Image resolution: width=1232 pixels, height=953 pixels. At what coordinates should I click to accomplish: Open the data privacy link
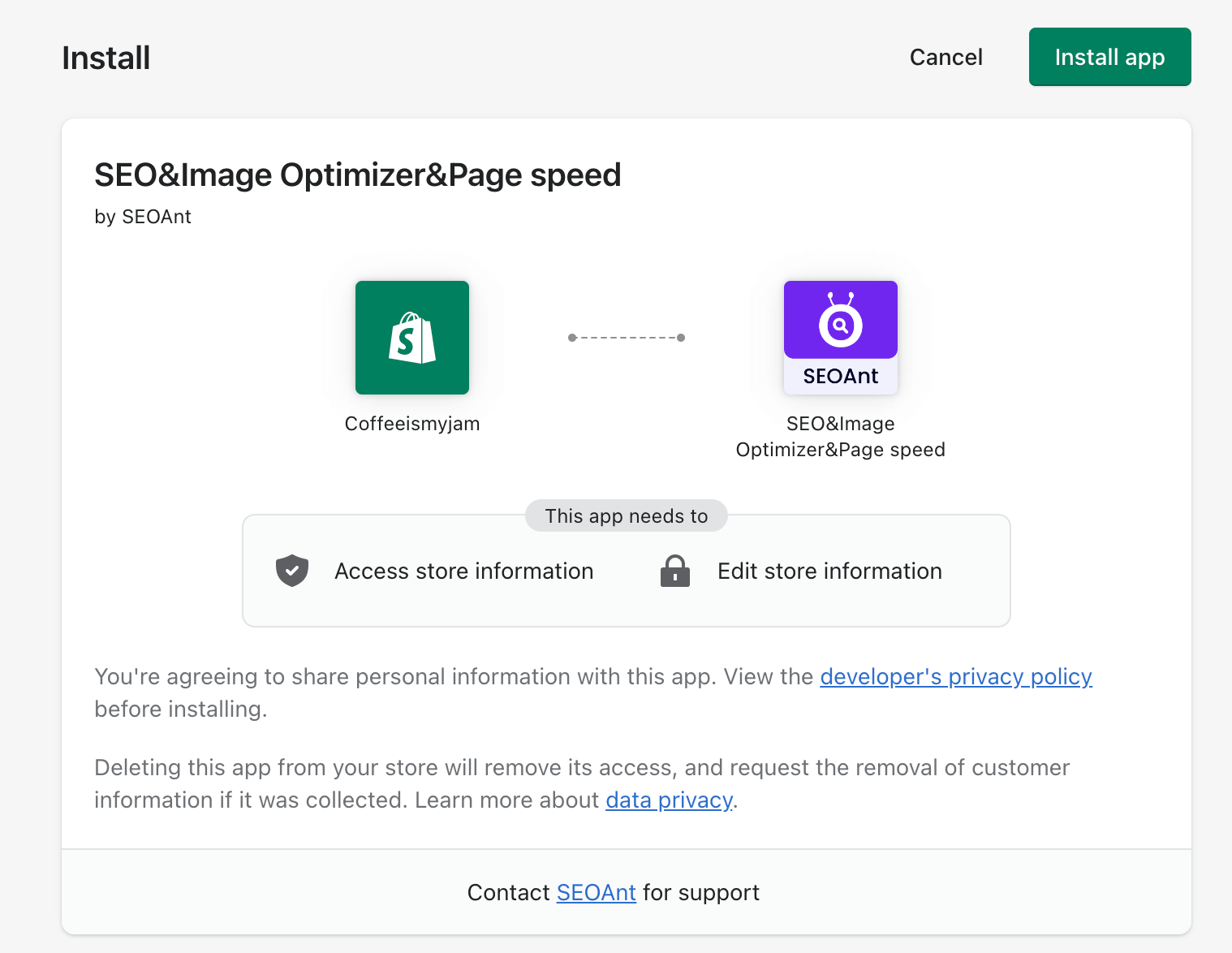pos(669,800)
